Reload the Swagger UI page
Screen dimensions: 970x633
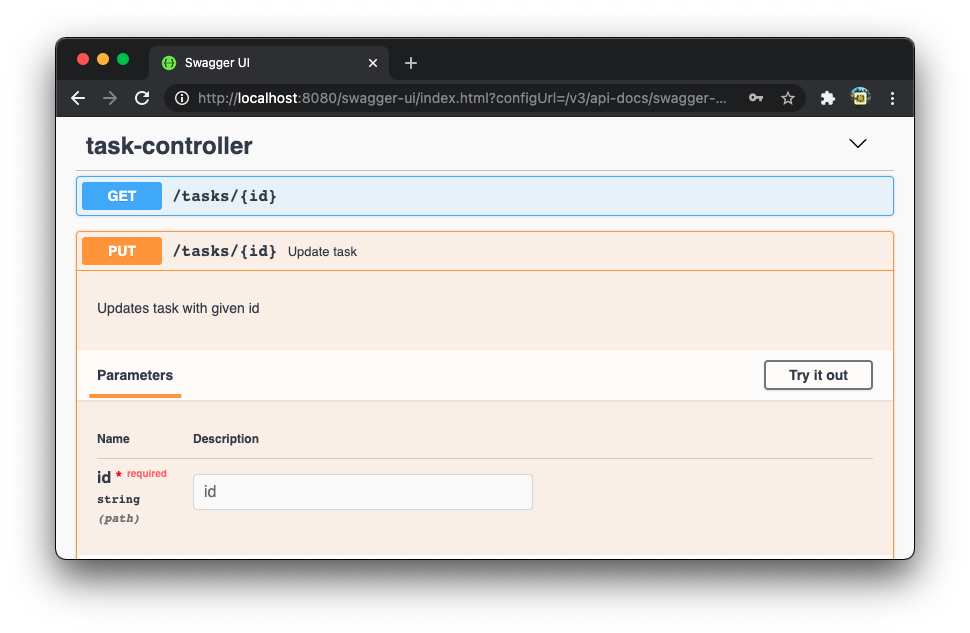[142, 98]
